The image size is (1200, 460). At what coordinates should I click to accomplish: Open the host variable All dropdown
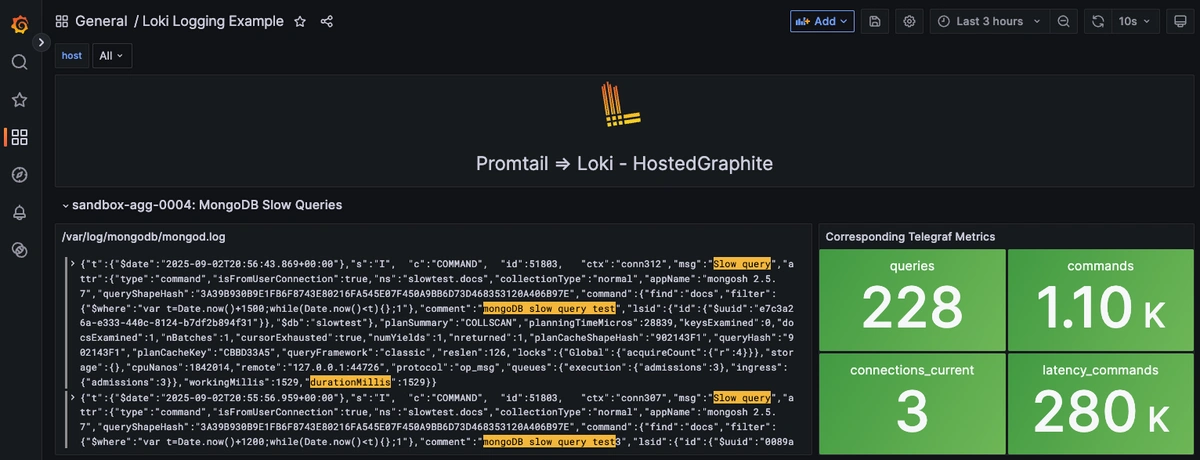coord(112,56)
